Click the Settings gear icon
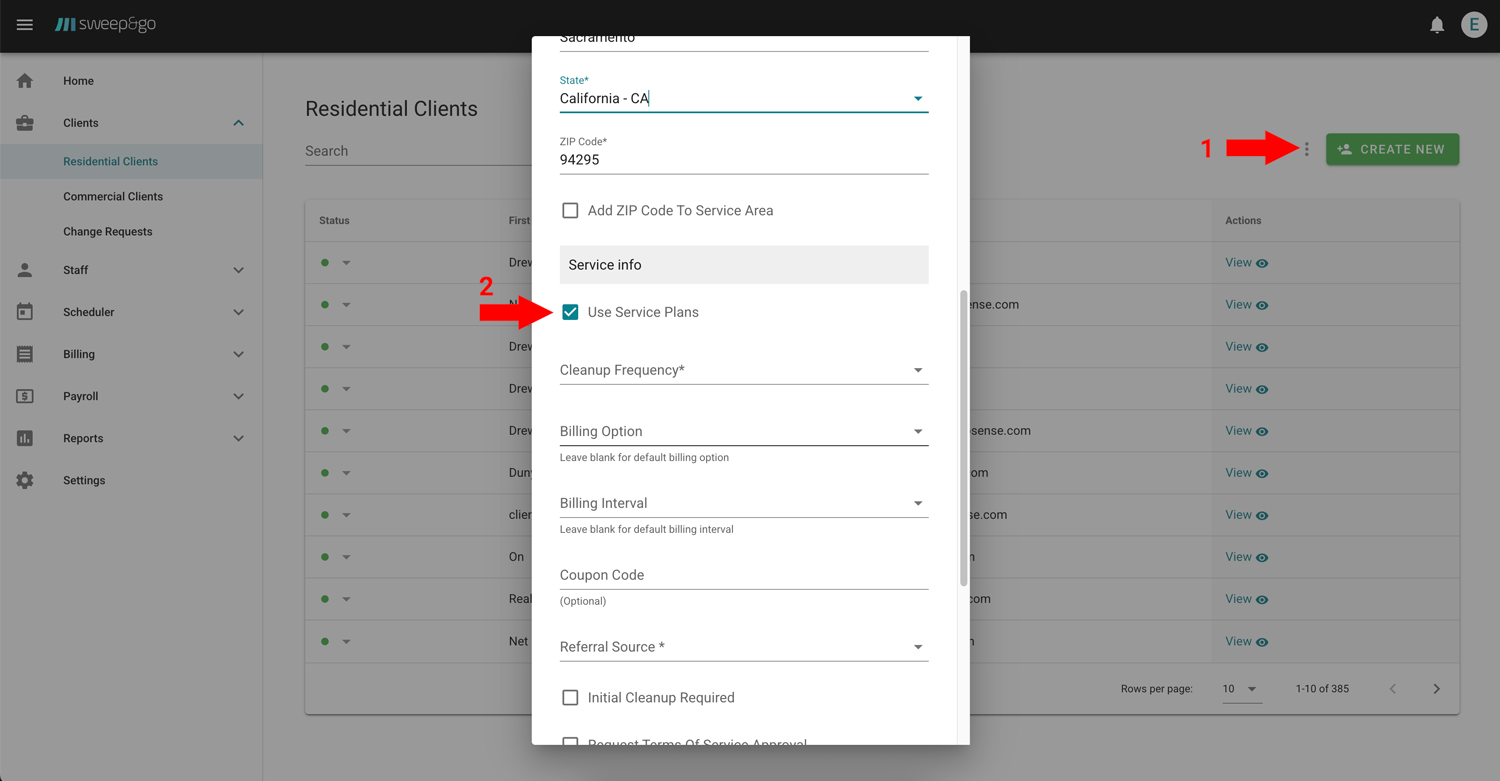Screen dimensions: 1500x781 [x=25, y=480]
